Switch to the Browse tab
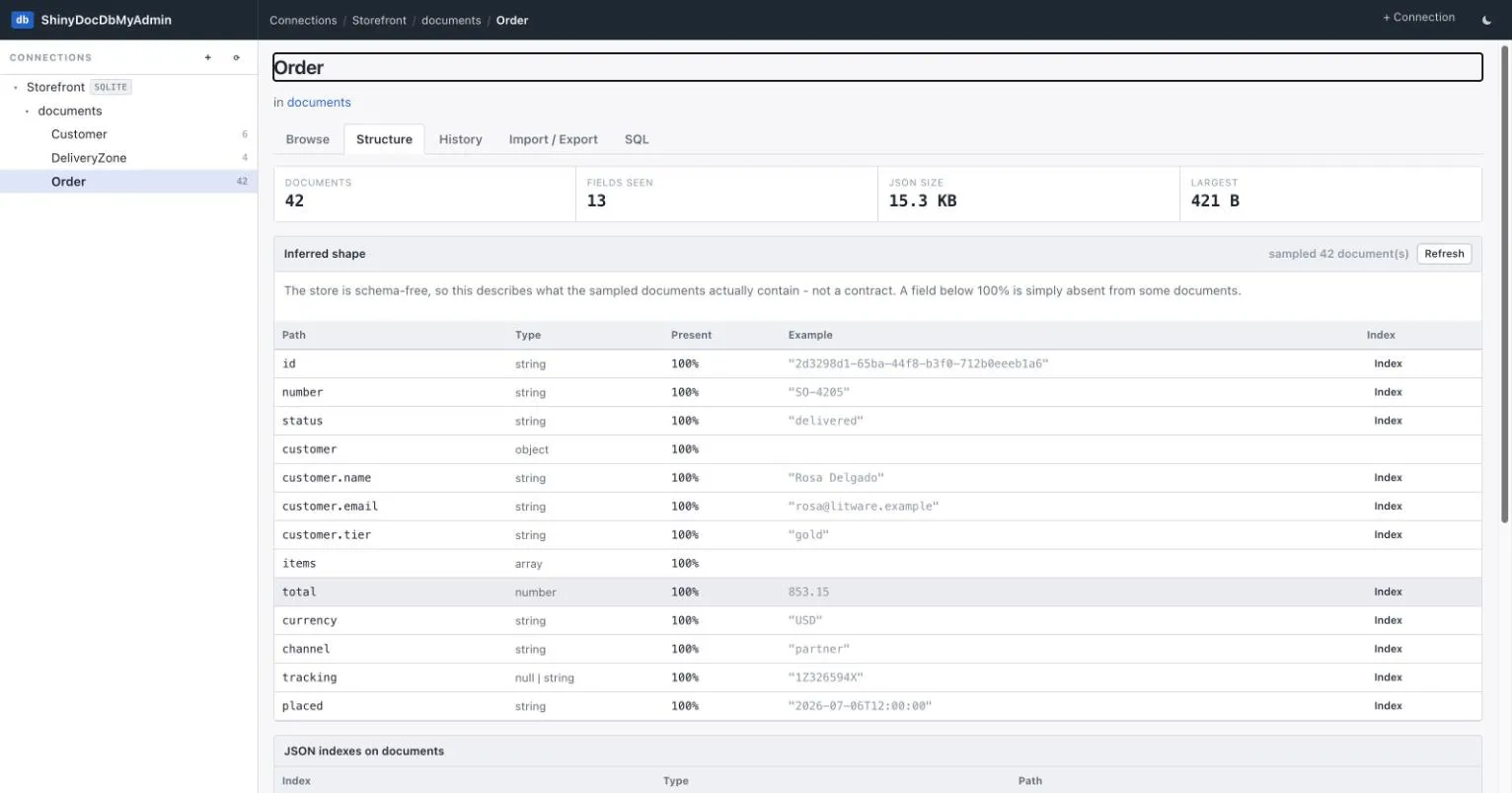The height and width of the screenshot is (793, 1512). (x=308, y=139)
